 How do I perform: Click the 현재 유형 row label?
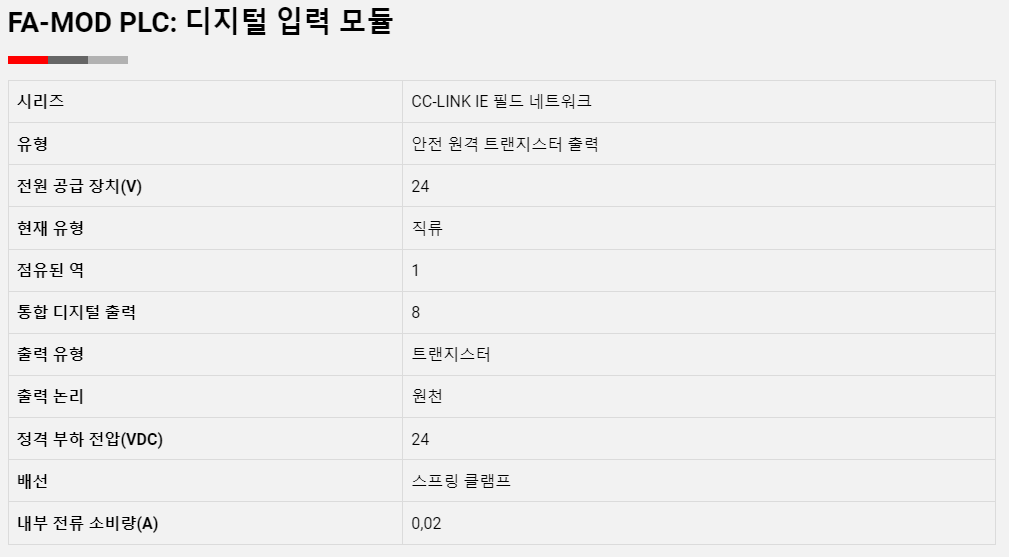(50, 228)
